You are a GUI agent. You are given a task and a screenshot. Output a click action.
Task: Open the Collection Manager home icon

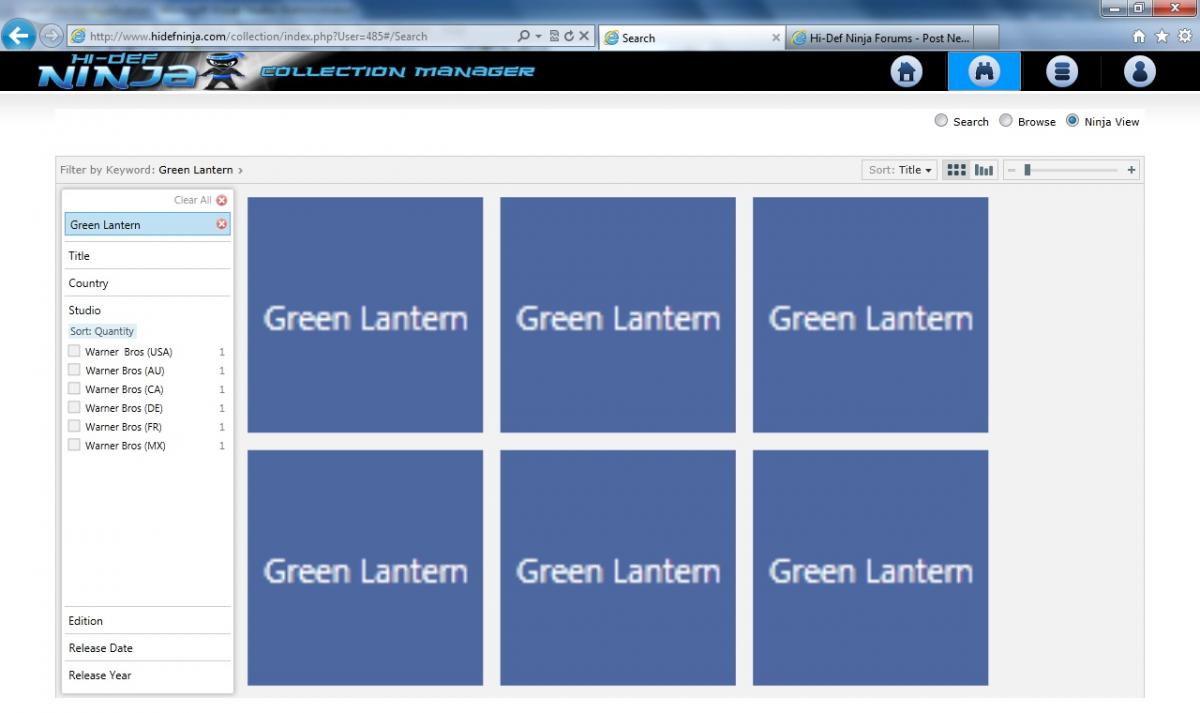click(x=907, y=72)
